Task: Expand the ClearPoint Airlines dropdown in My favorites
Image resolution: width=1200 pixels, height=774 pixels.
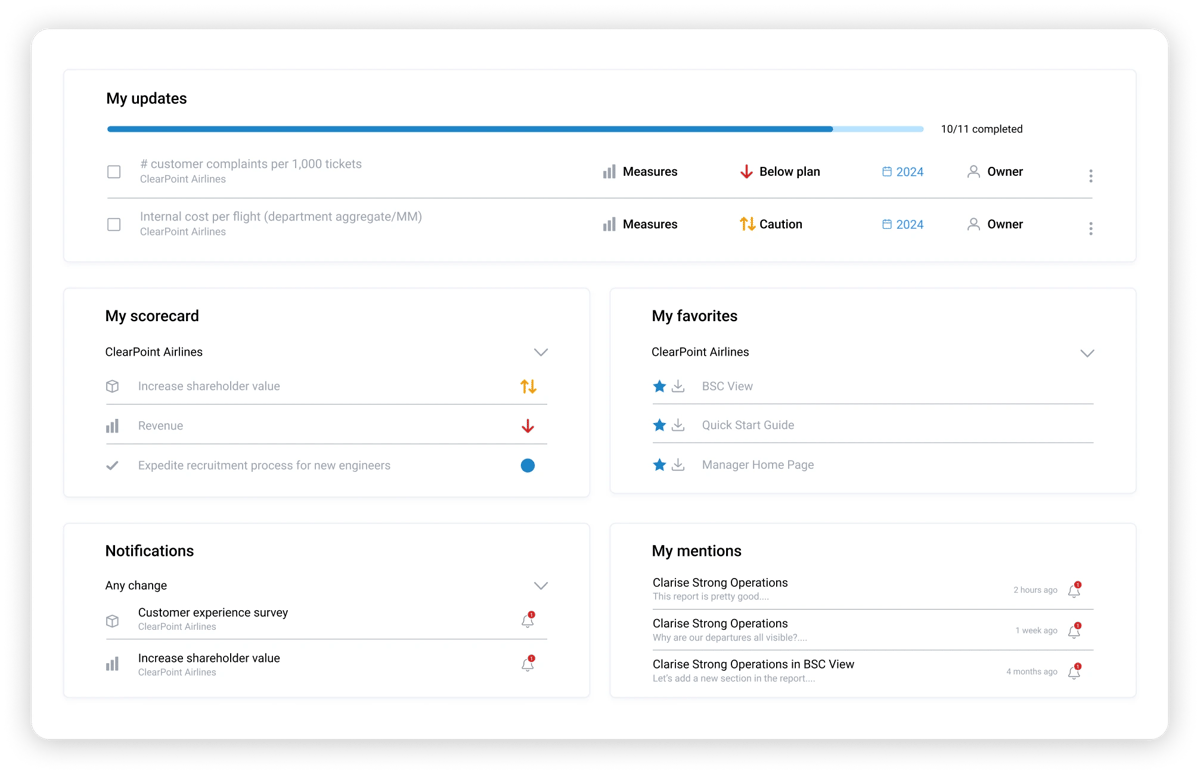Action: pos(1087,353)
